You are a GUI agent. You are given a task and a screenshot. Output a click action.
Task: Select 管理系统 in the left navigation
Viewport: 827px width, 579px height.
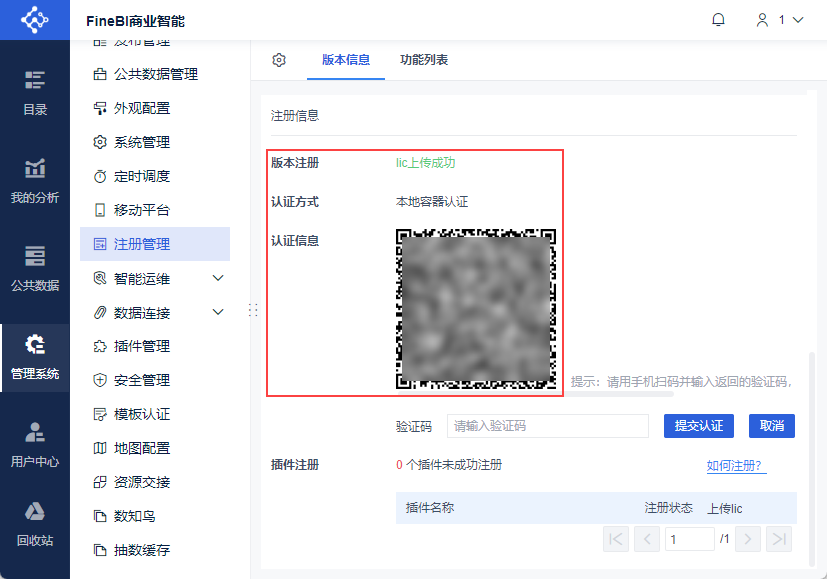click(35, 358)
